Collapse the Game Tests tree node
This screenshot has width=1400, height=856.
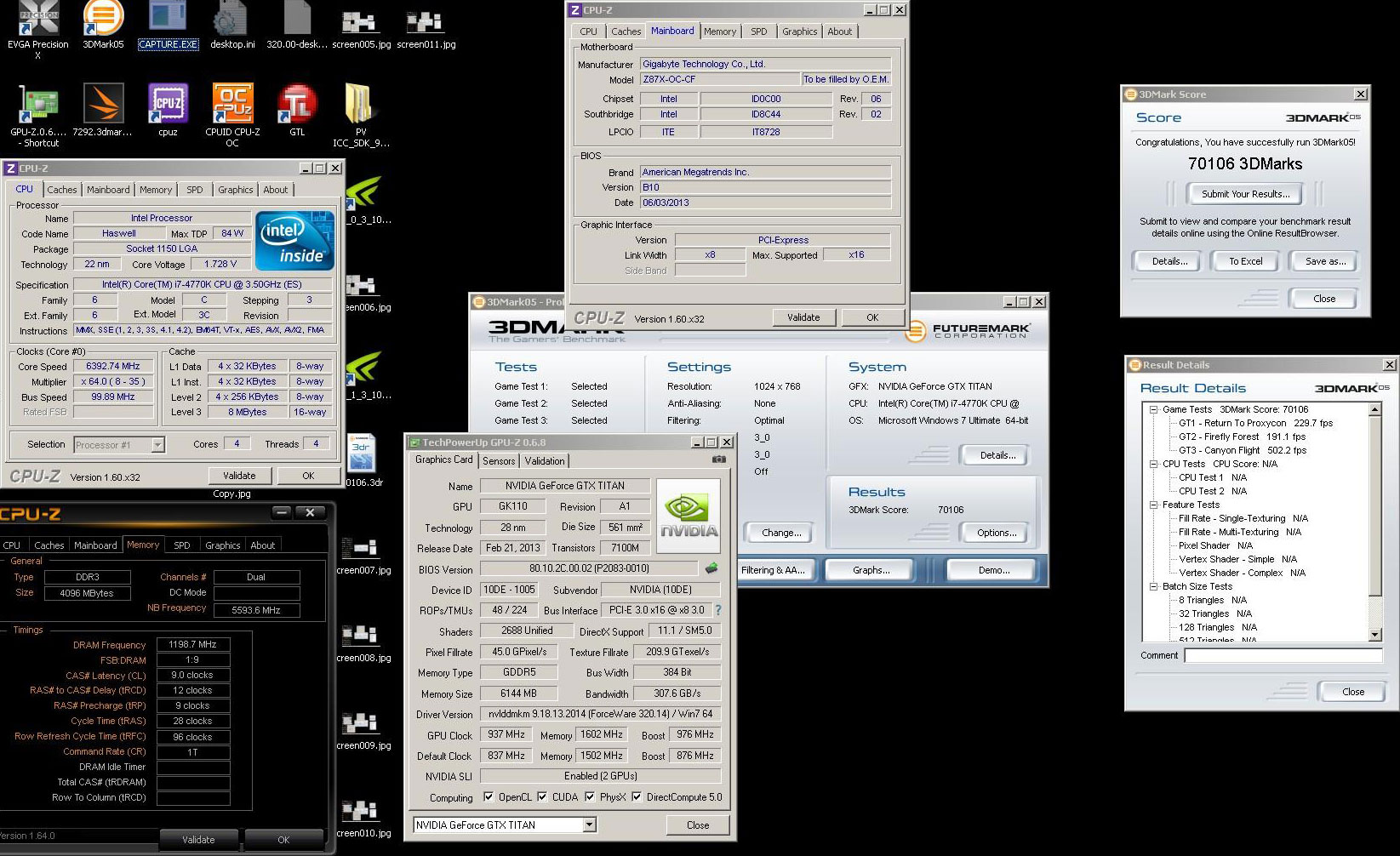pyautogui.click(x=1154, y=409)
